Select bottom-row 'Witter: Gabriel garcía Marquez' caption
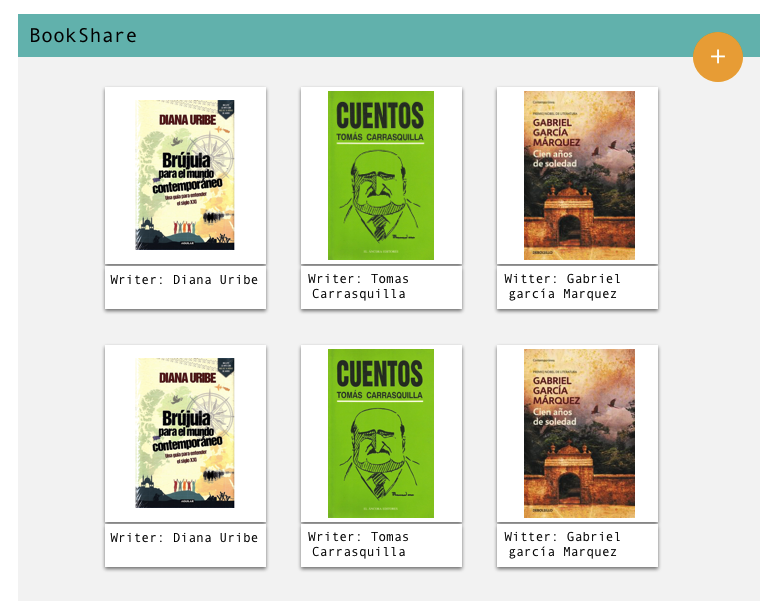The width and height of the screenshot is (776, 613). click(562, 544)
